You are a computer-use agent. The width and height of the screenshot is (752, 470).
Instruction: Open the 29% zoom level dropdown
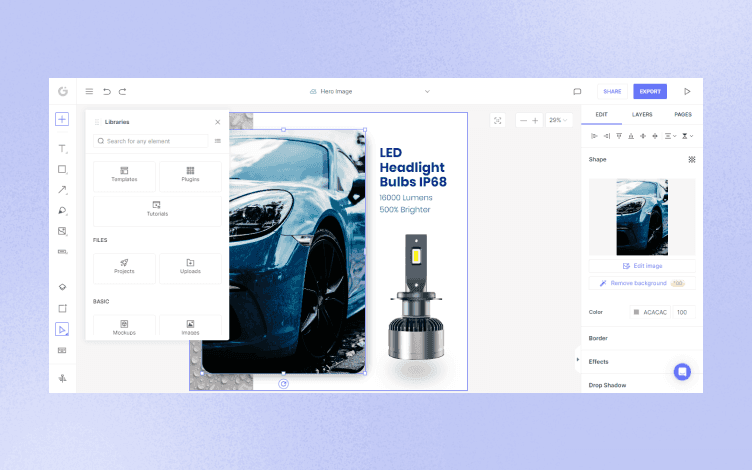(558, 120)
